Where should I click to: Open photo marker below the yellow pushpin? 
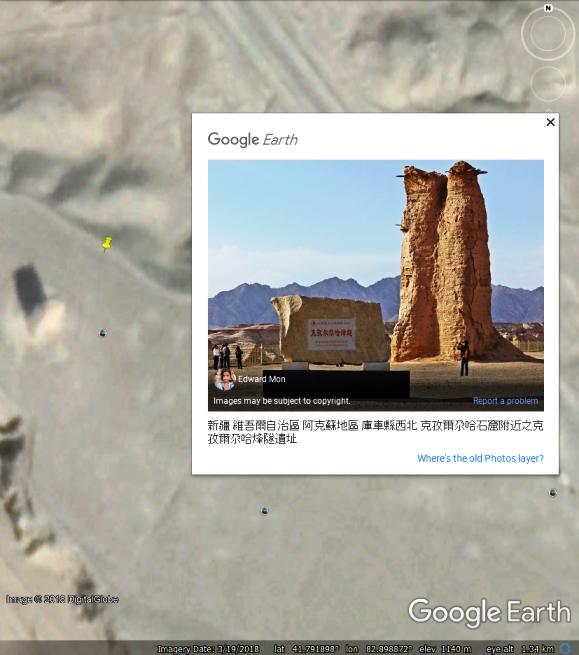(x=103, y=333)
